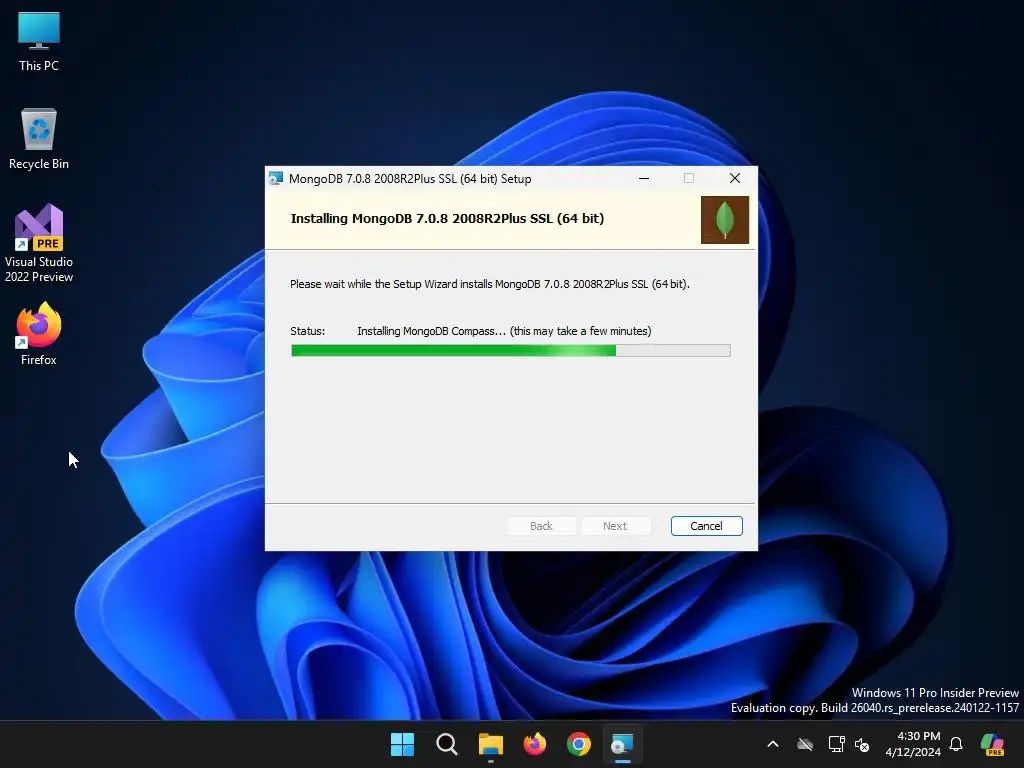
Task: Click the 'Status:' label
Action: click(x=308, y=331)
